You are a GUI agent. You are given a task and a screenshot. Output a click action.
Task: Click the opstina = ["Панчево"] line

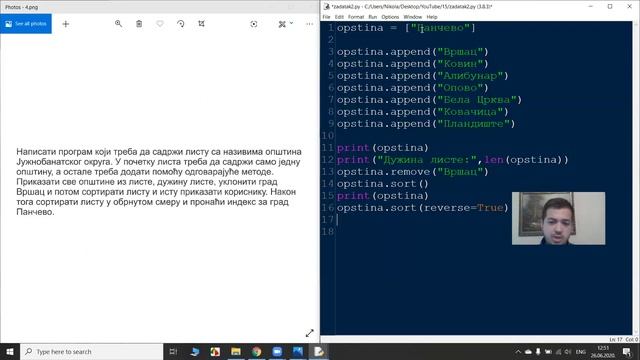click(x=406, y=28)
